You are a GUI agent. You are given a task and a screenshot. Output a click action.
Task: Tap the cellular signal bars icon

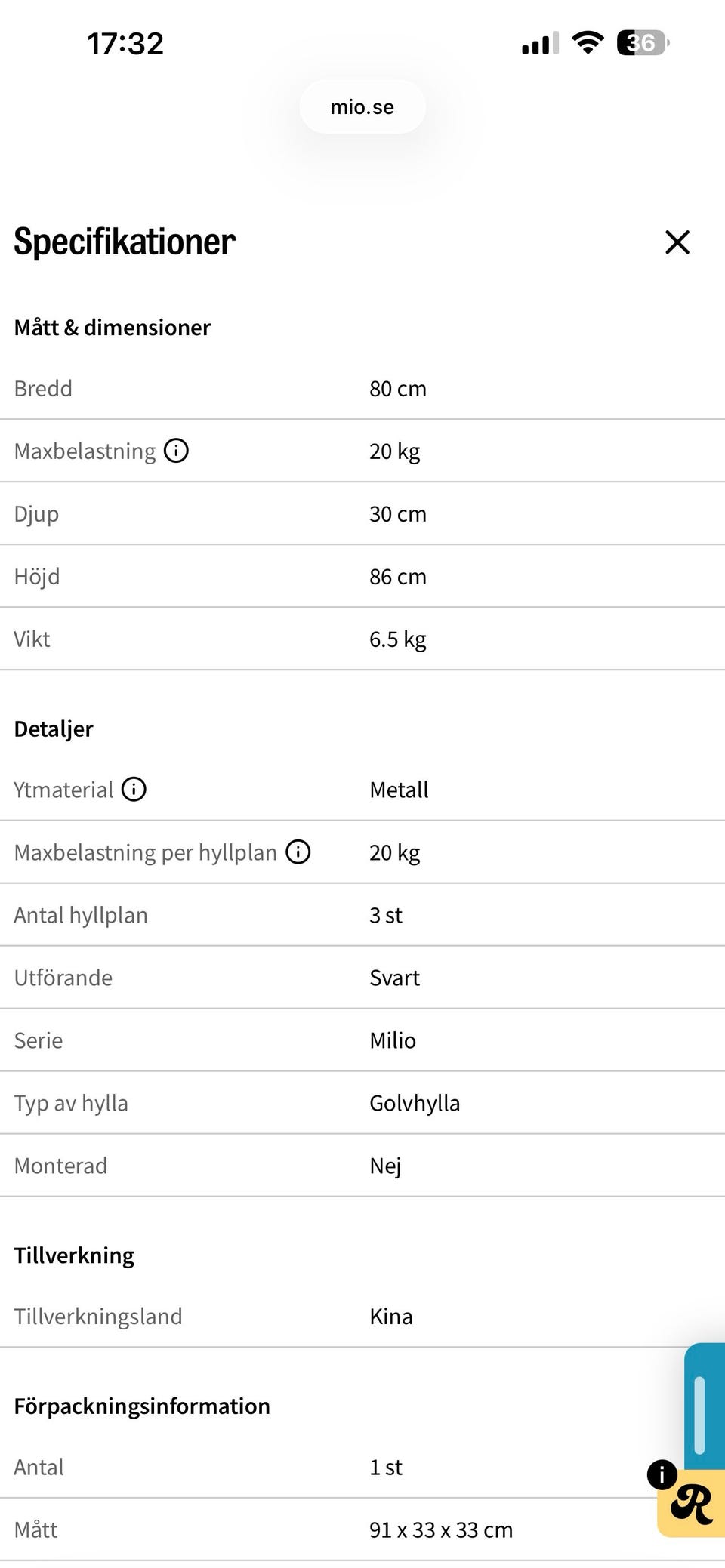[540, 44]
